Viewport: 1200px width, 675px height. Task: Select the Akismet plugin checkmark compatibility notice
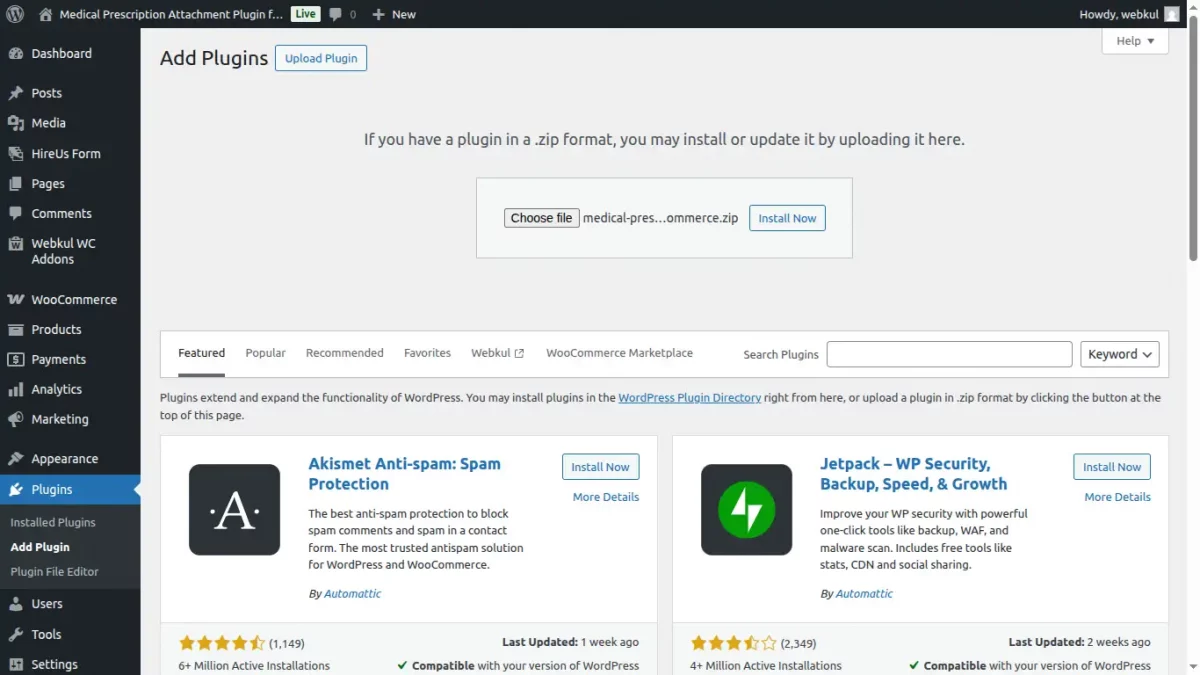(402, 665)
